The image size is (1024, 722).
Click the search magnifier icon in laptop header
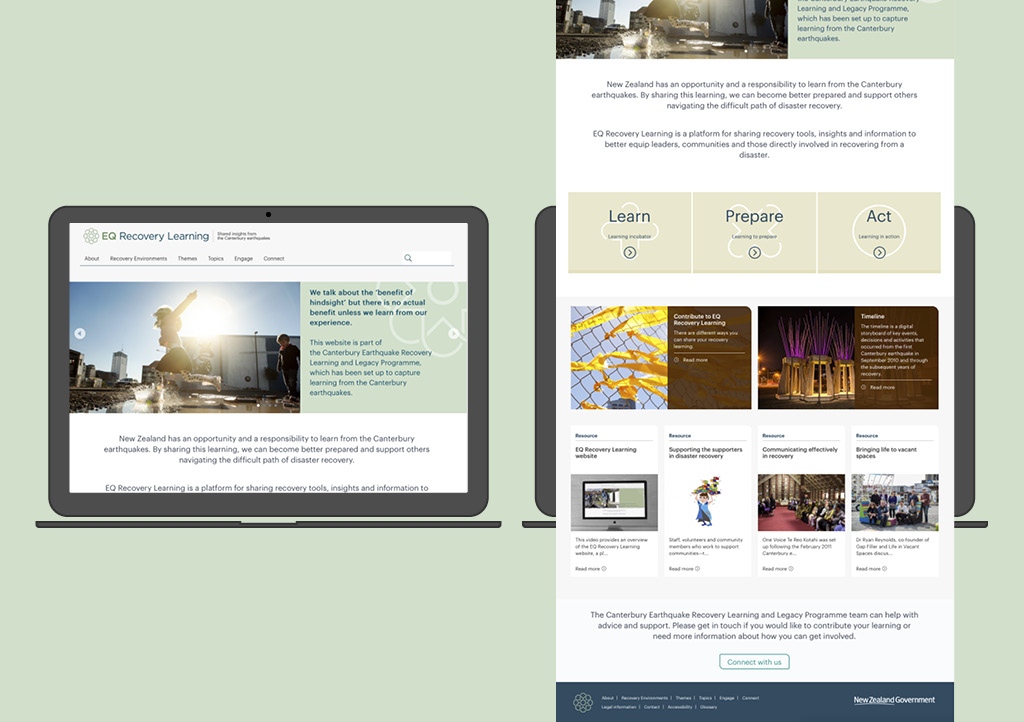pos(408,258)
